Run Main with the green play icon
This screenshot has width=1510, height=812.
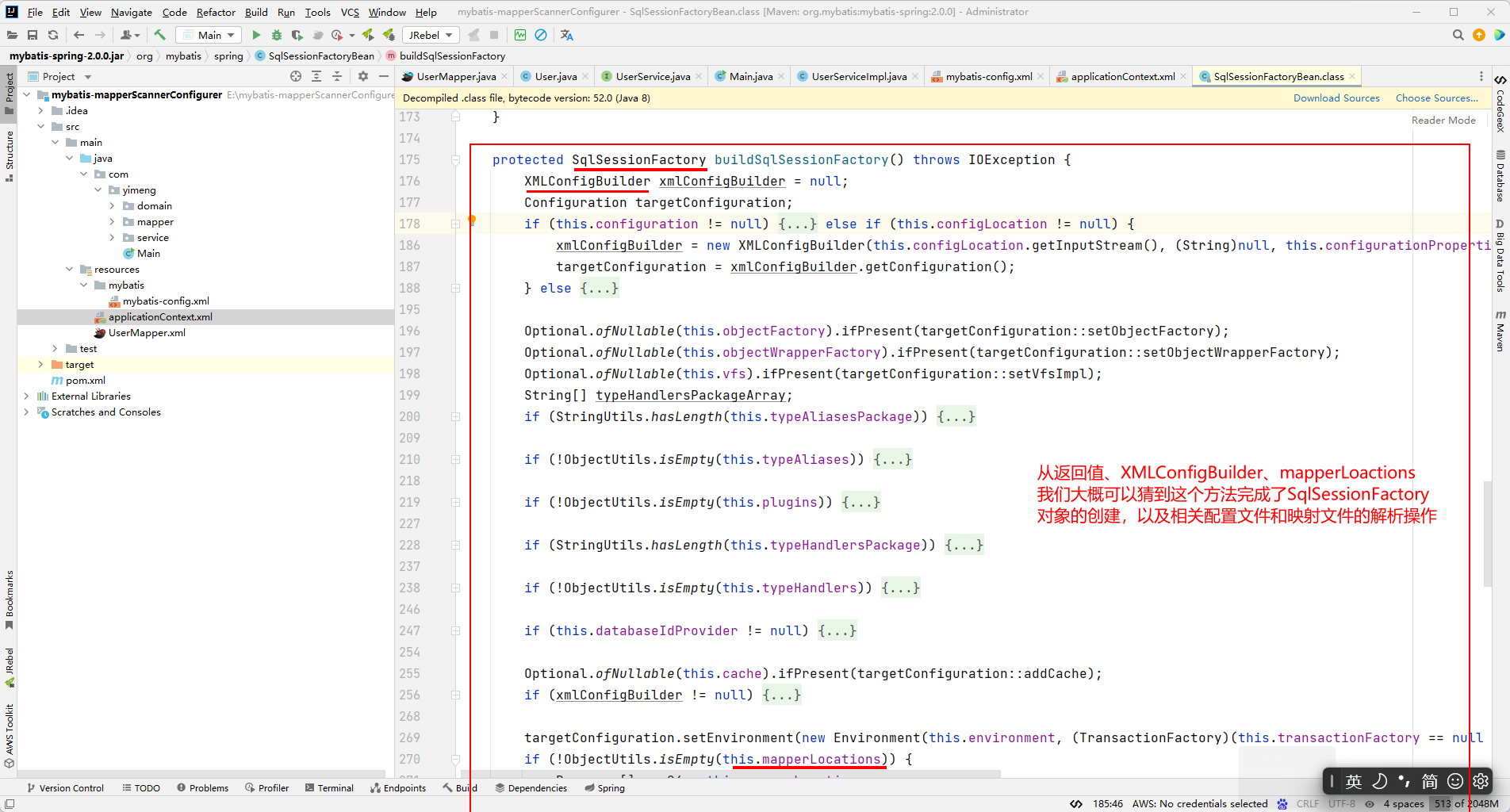click(x=256, y=35)
